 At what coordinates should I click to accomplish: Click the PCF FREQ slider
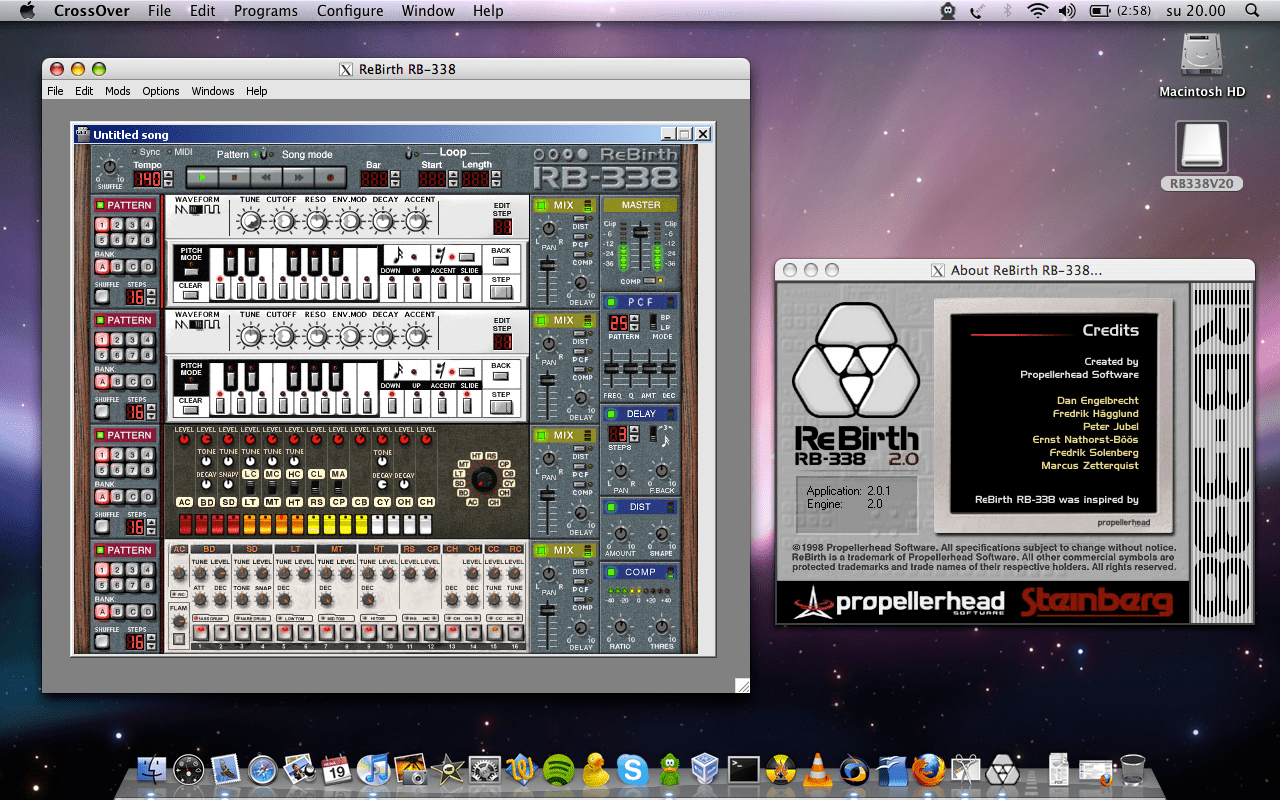(x=613, y=367)
